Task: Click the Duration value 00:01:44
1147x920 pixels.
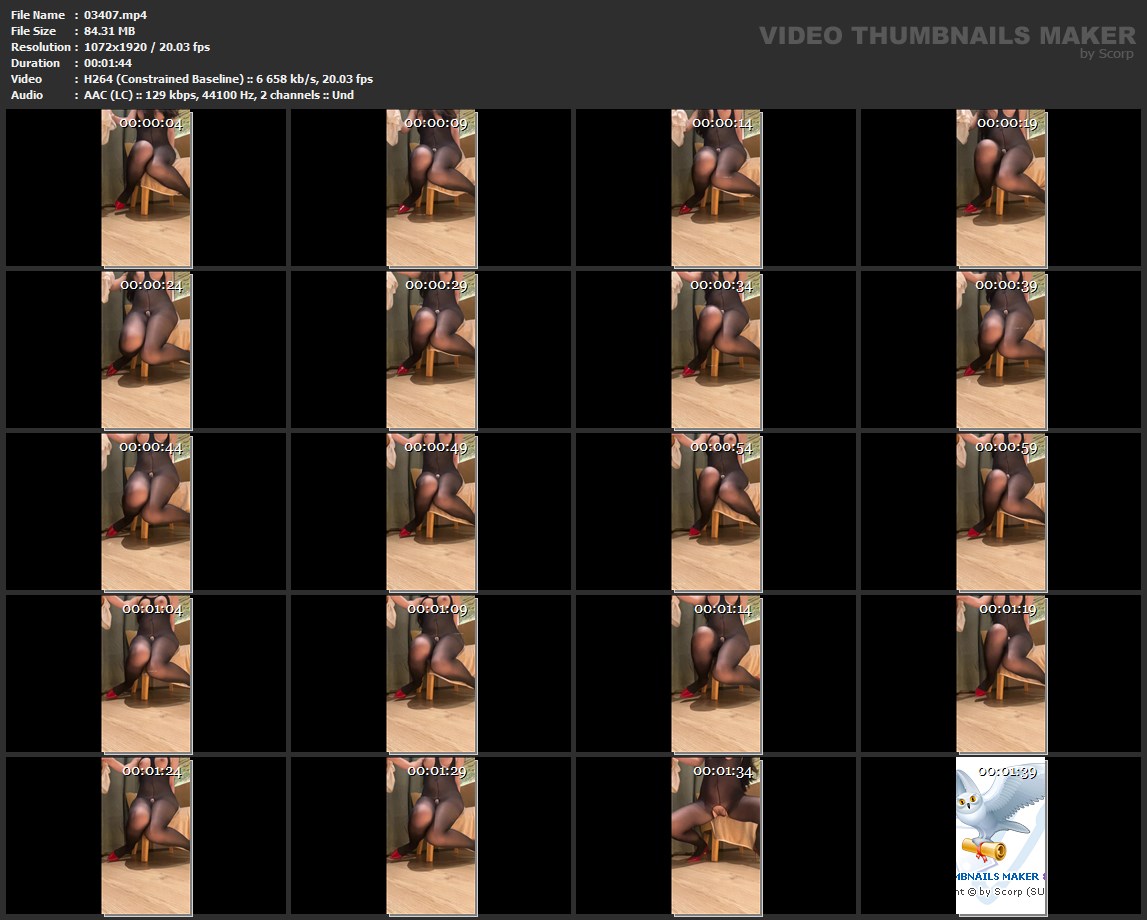Action: [x=108, y=63]
